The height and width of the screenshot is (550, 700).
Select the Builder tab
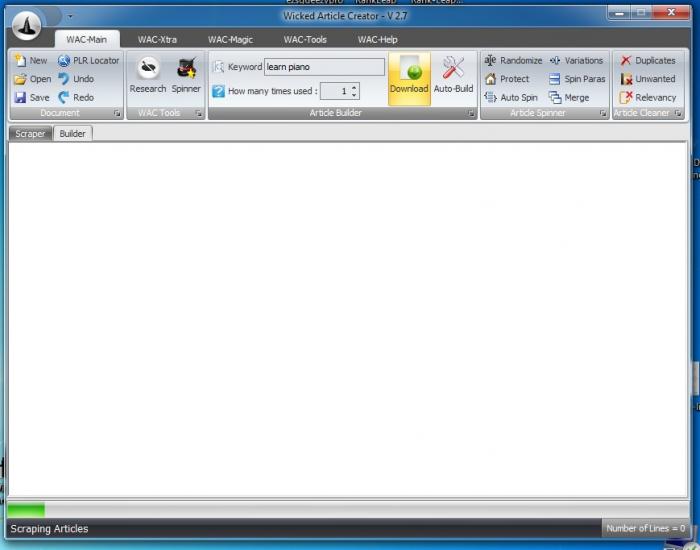tap(72, 133)
